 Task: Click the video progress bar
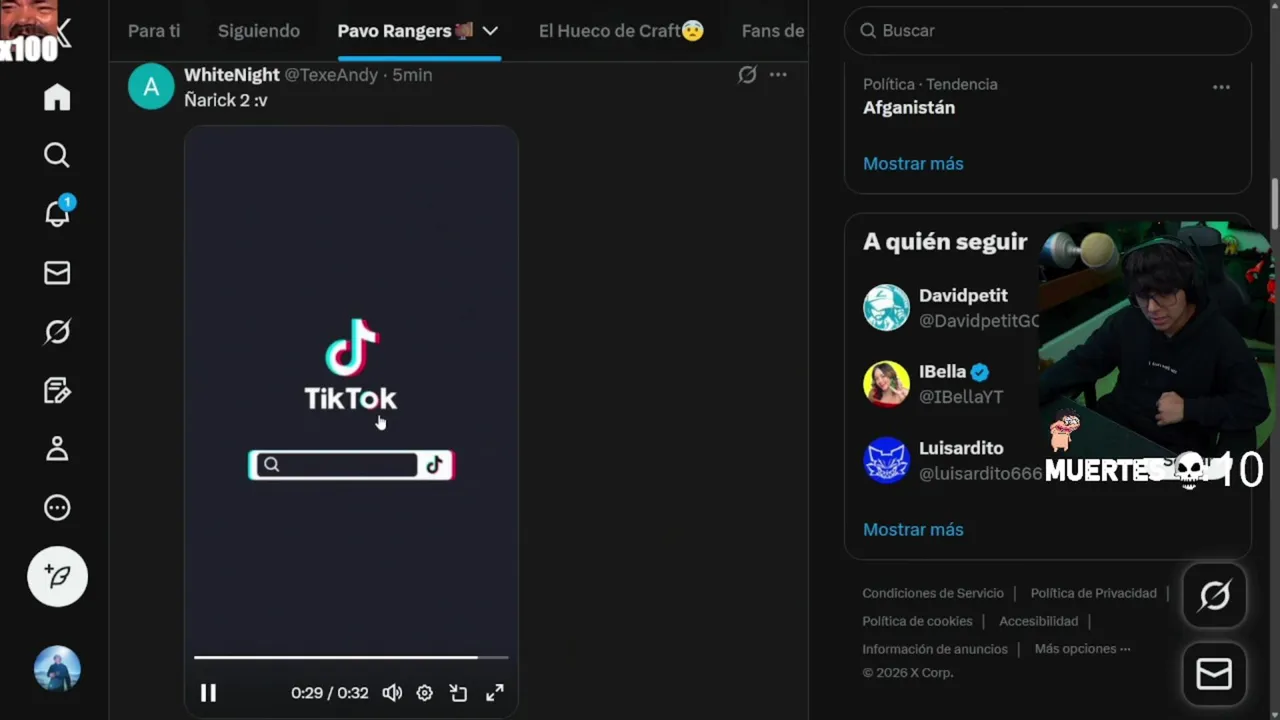tap(351, 657)
